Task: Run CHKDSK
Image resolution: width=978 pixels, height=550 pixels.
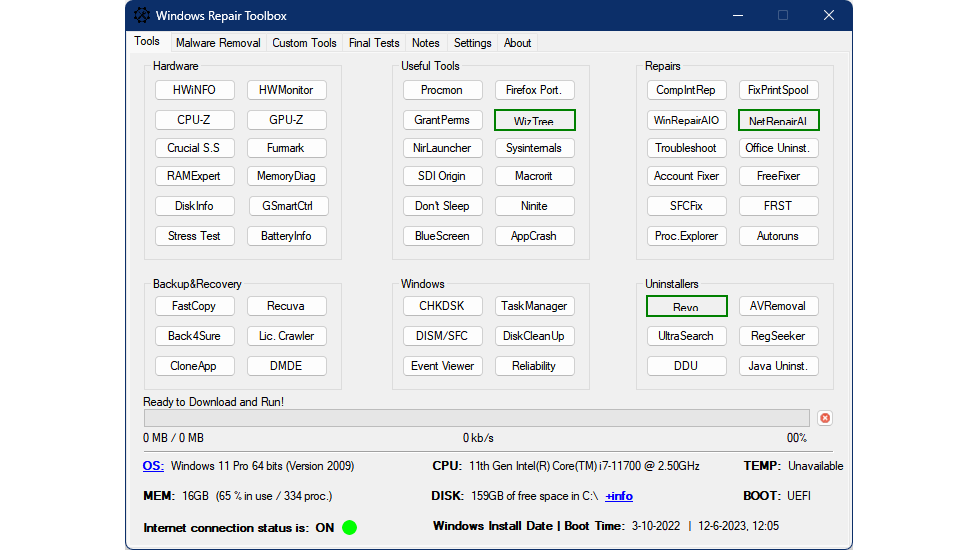Action: tap(442, 306)
